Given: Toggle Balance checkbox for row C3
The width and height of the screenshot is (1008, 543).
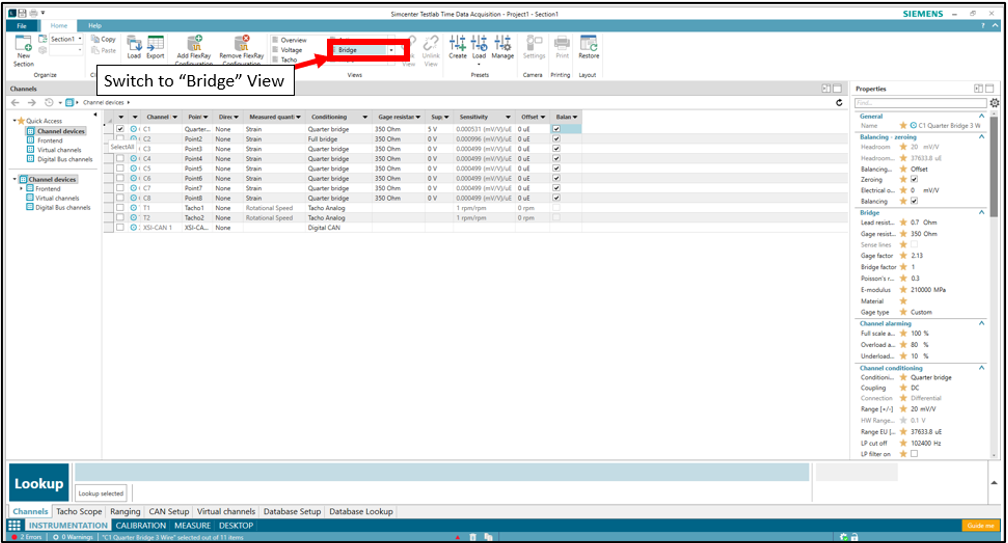Looking at the screenshot, I should [556, 148].
